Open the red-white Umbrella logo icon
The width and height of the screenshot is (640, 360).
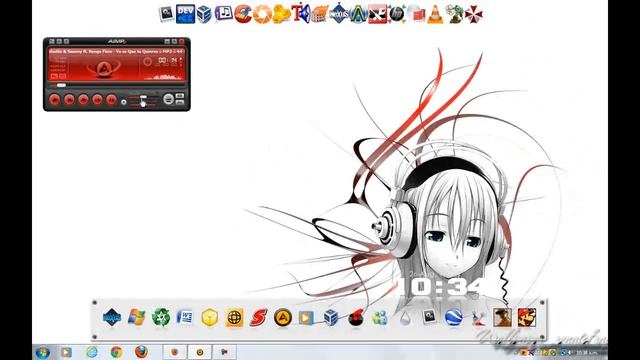[x=473, y=14]
